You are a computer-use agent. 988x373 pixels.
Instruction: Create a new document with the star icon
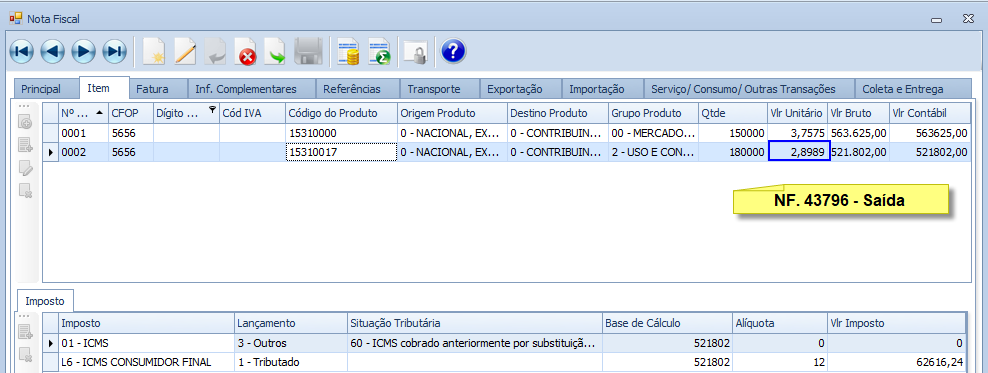click(154, 52)
